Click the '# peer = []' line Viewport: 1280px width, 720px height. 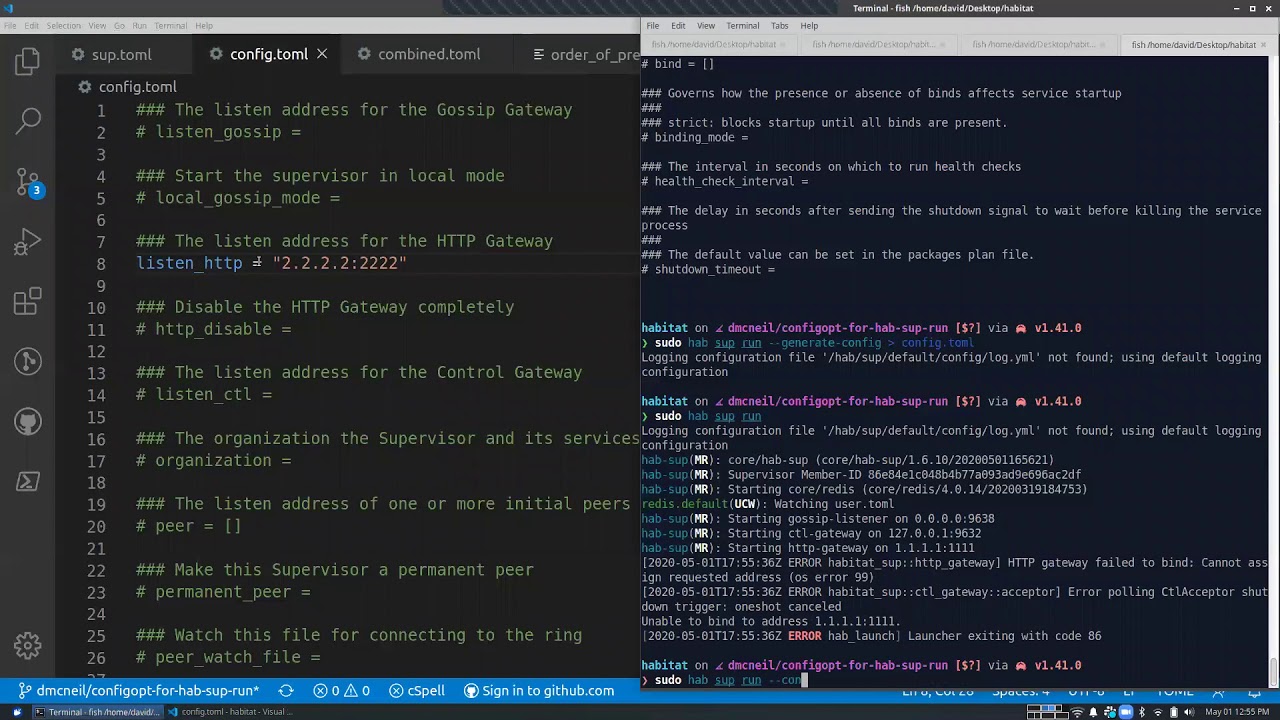[189, 526]
